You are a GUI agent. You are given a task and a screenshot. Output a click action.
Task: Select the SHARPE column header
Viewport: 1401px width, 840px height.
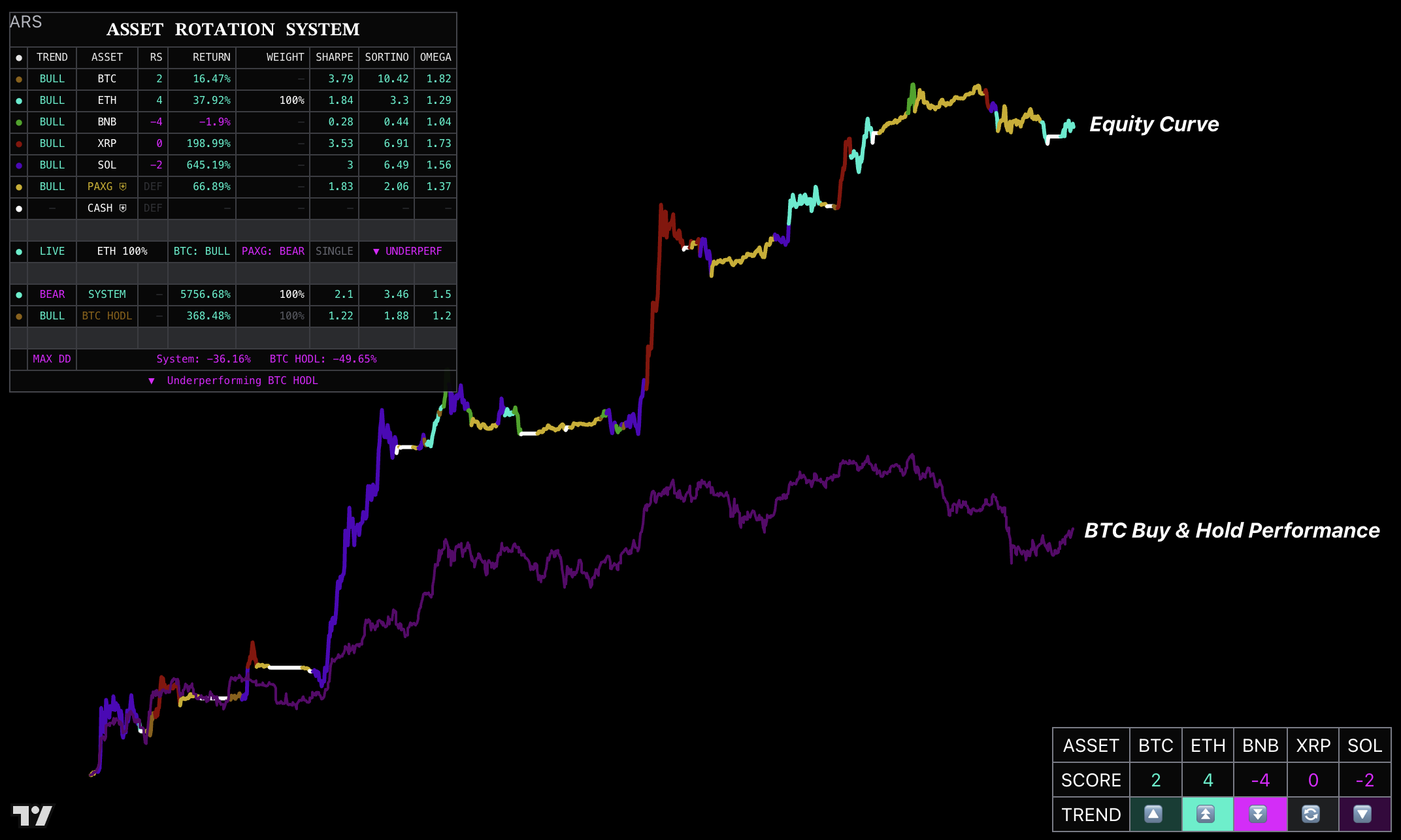point(334,57)
